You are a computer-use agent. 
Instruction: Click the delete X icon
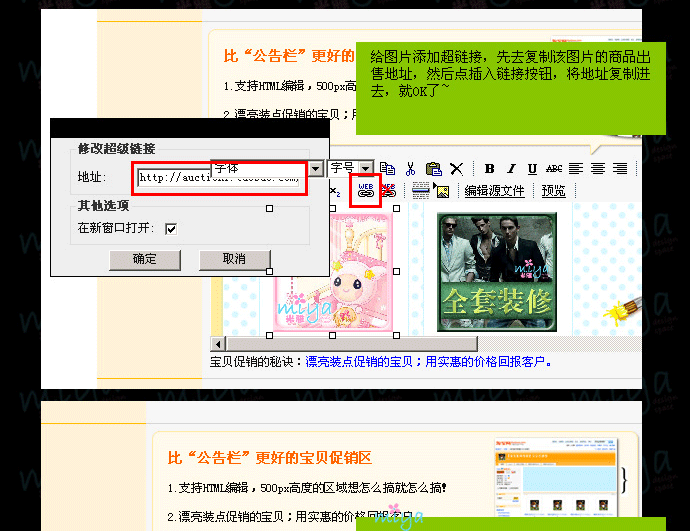(457, 168)
